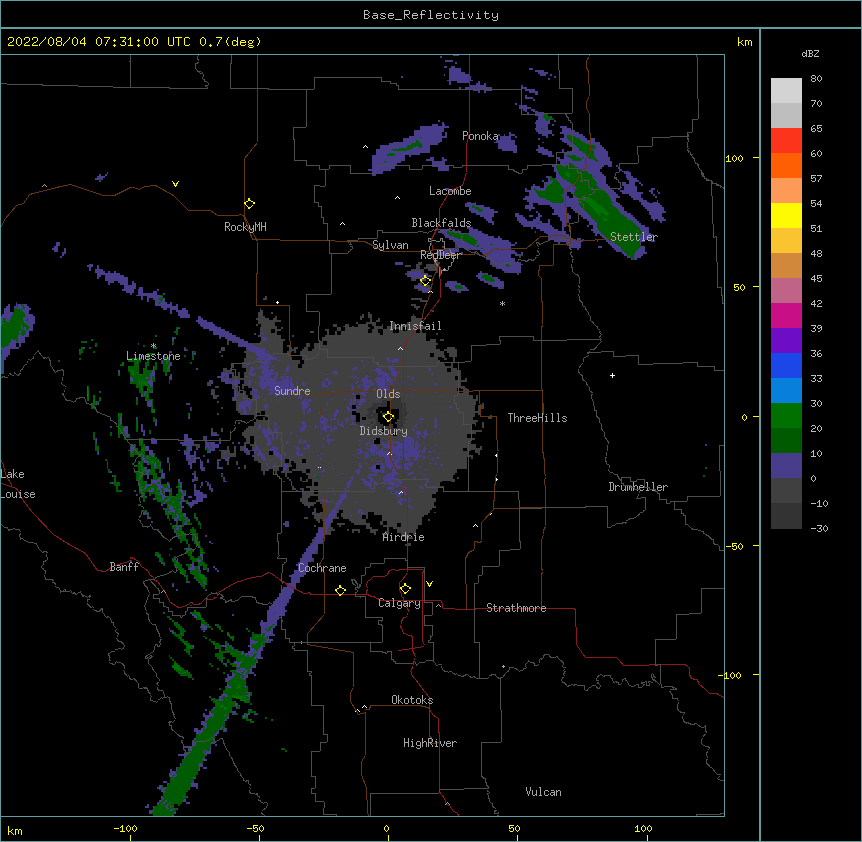The image size is (862, 842).
Task: Click the Lacombe city label
Action: [450, 191]
